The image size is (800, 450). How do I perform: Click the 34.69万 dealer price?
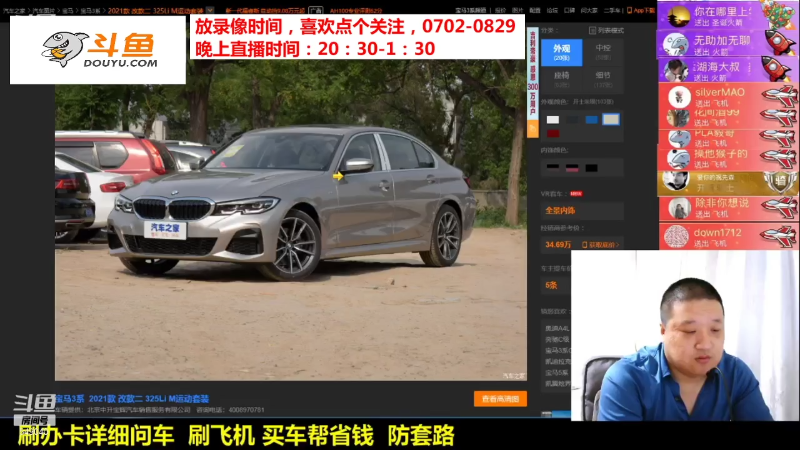click(558, 245)
